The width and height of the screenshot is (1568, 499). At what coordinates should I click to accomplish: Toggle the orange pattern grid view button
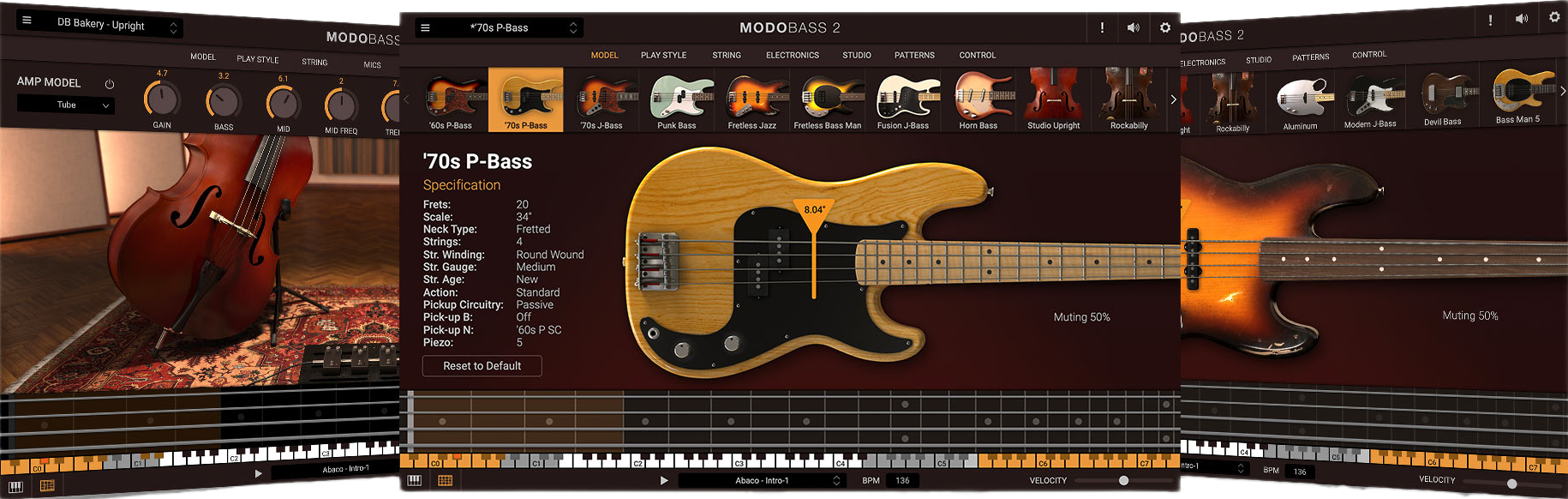pos(445,480)
